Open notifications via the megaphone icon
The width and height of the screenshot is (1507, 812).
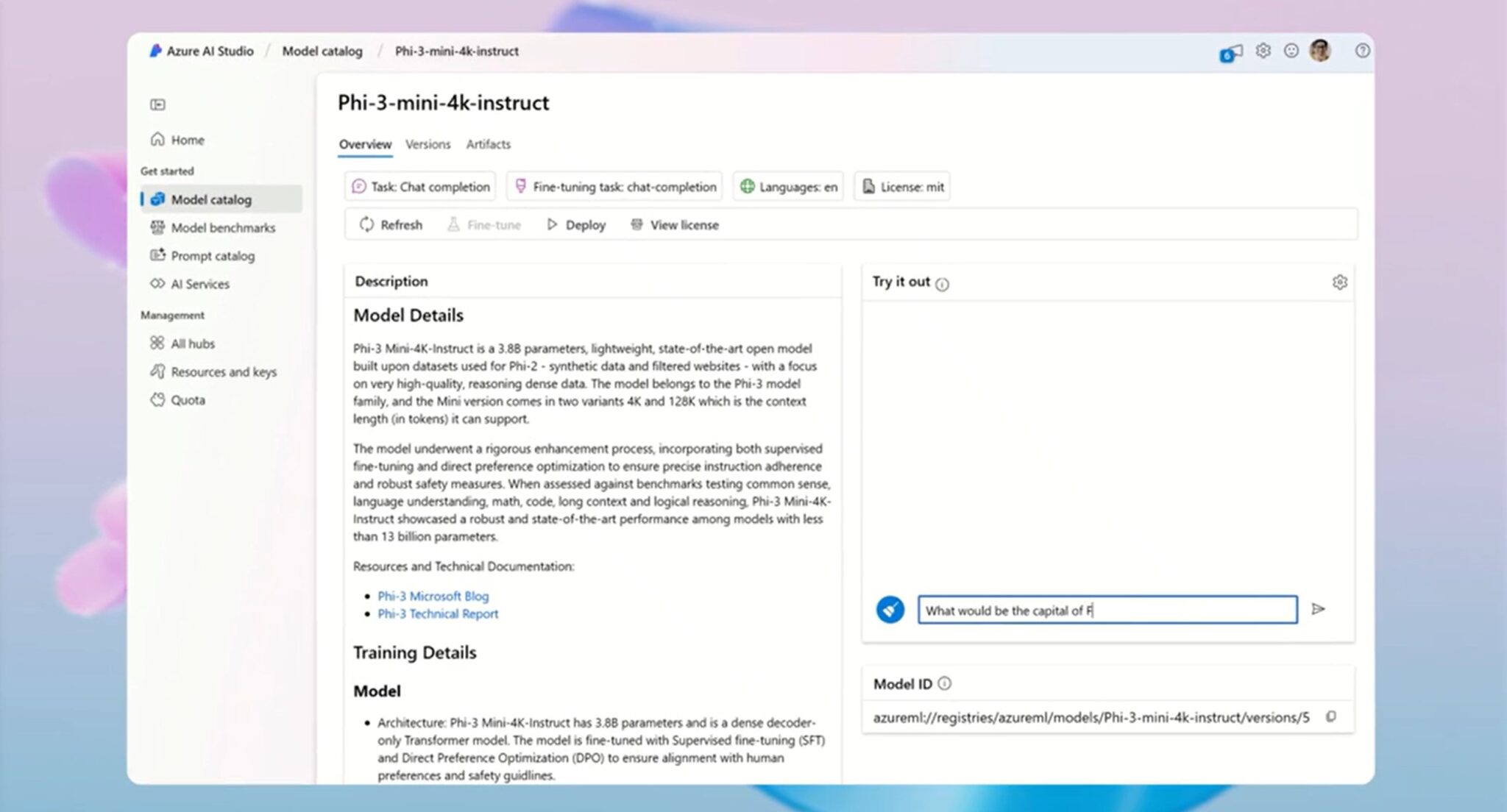1231,51
